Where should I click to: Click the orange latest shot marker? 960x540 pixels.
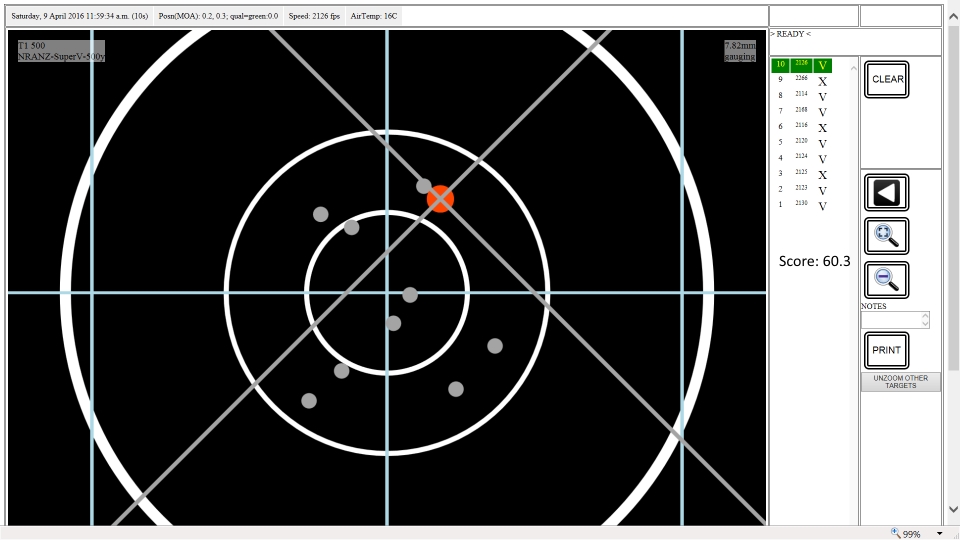click(x=440, y=199)
